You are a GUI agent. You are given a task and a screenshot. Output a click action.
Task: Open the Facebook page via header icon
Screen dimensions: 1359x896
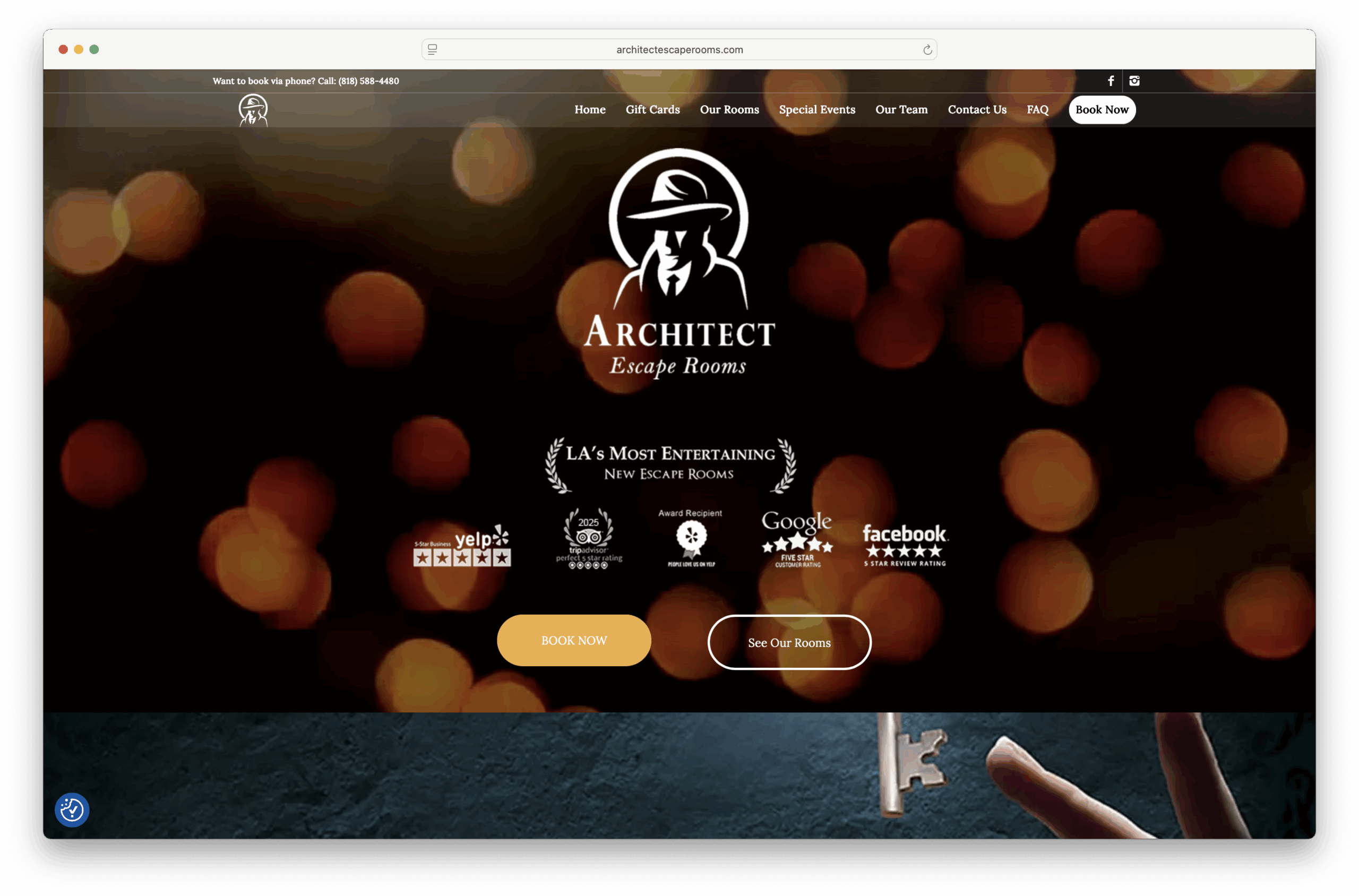coord(1111,81)
